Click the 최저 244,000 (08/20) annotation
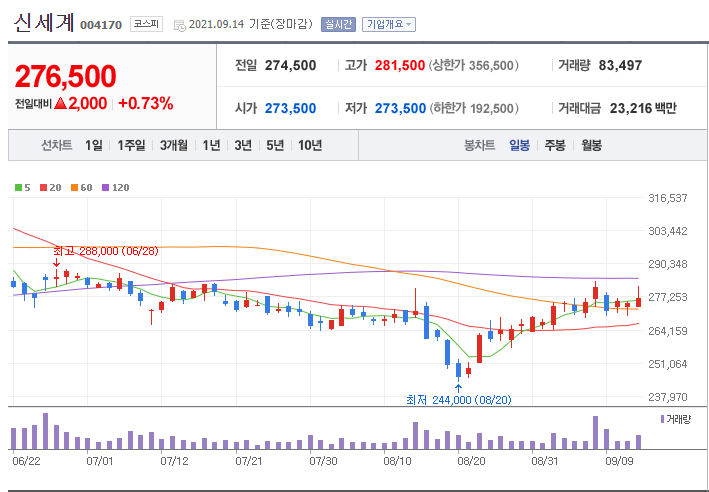The width and height of the screenshot is (709, 492). tap(458, 400)
